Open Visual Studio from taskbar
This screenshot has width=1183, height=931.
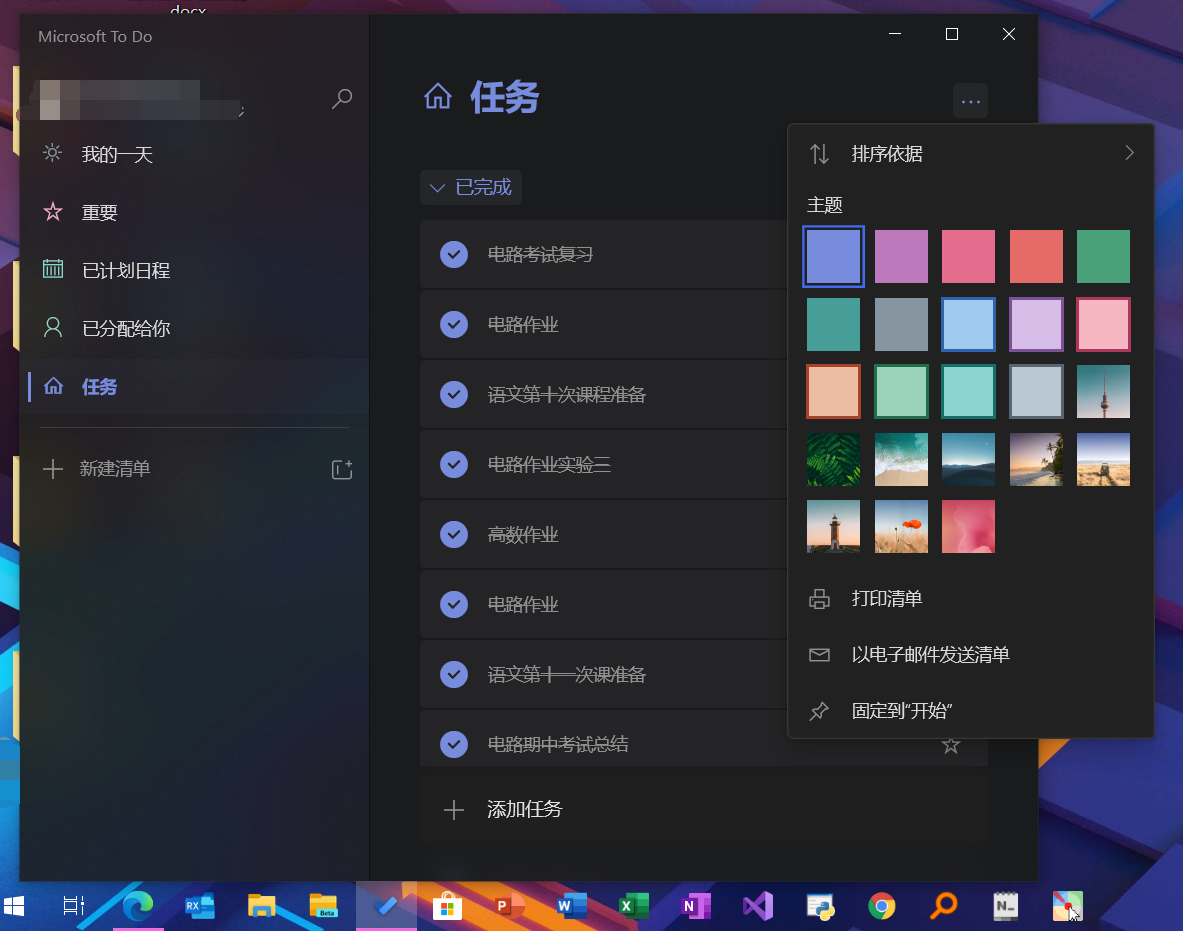[757, 905]
